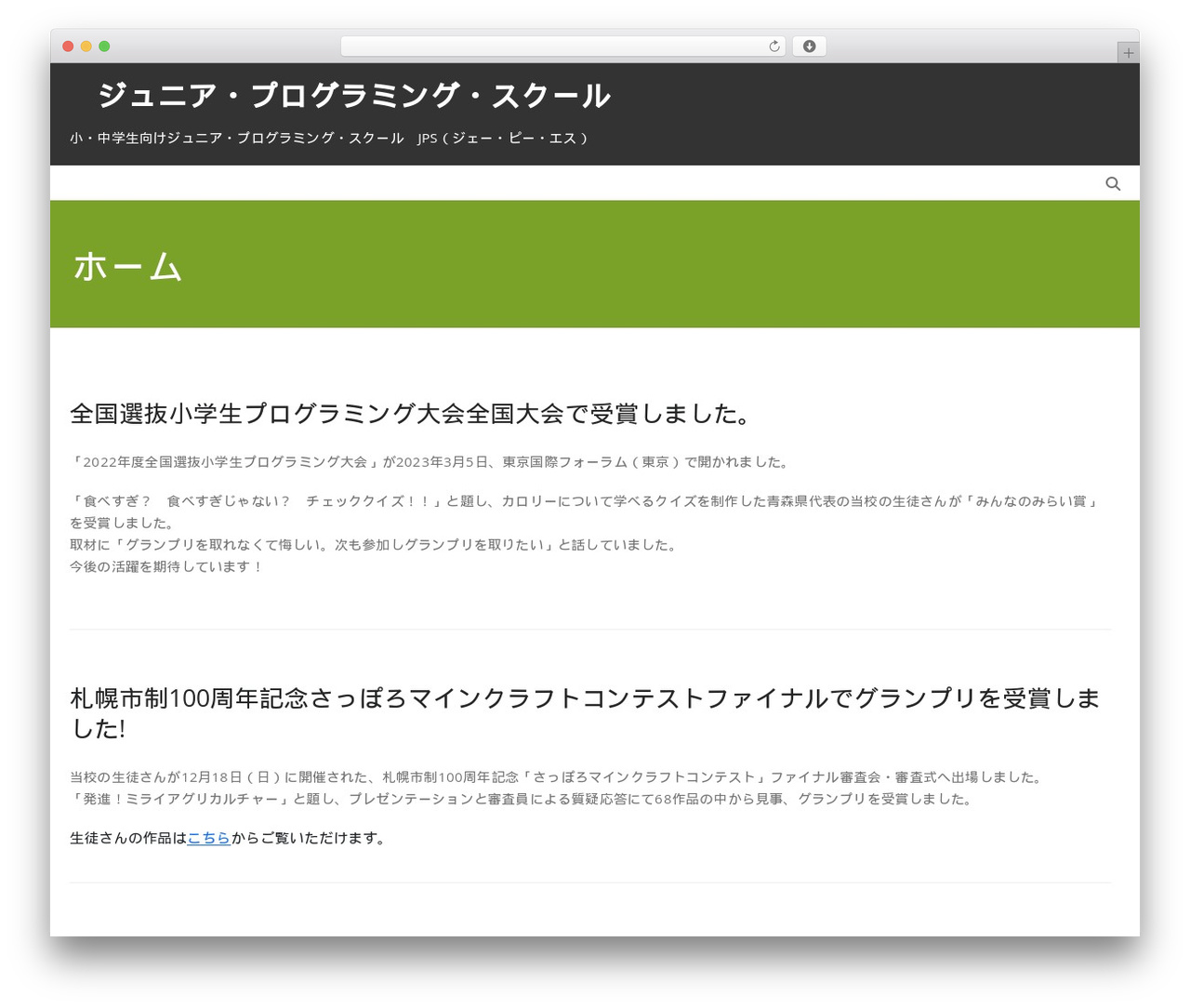Reload the page with refresh icon

coord(774,46)
